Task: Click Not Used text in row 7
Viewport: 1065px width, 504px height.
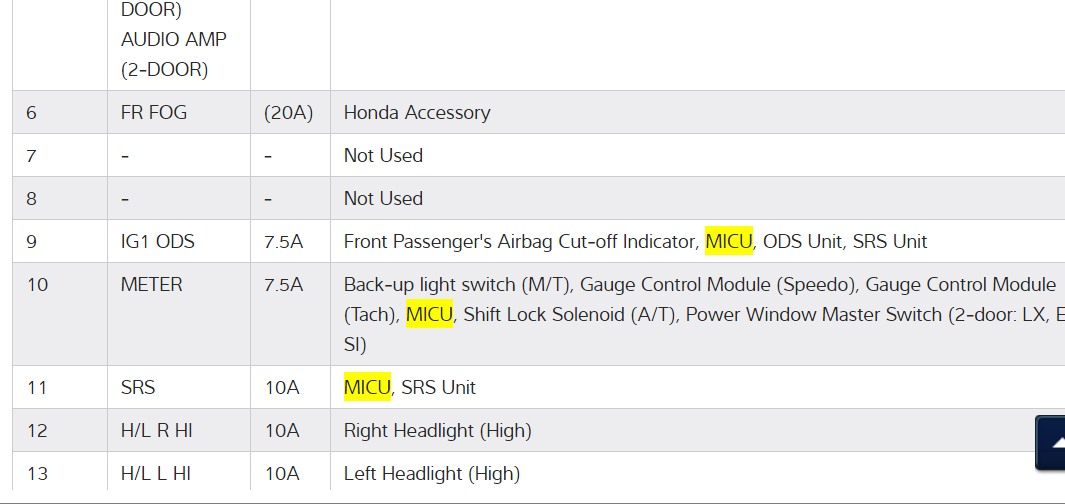Action: click(383, 155)
